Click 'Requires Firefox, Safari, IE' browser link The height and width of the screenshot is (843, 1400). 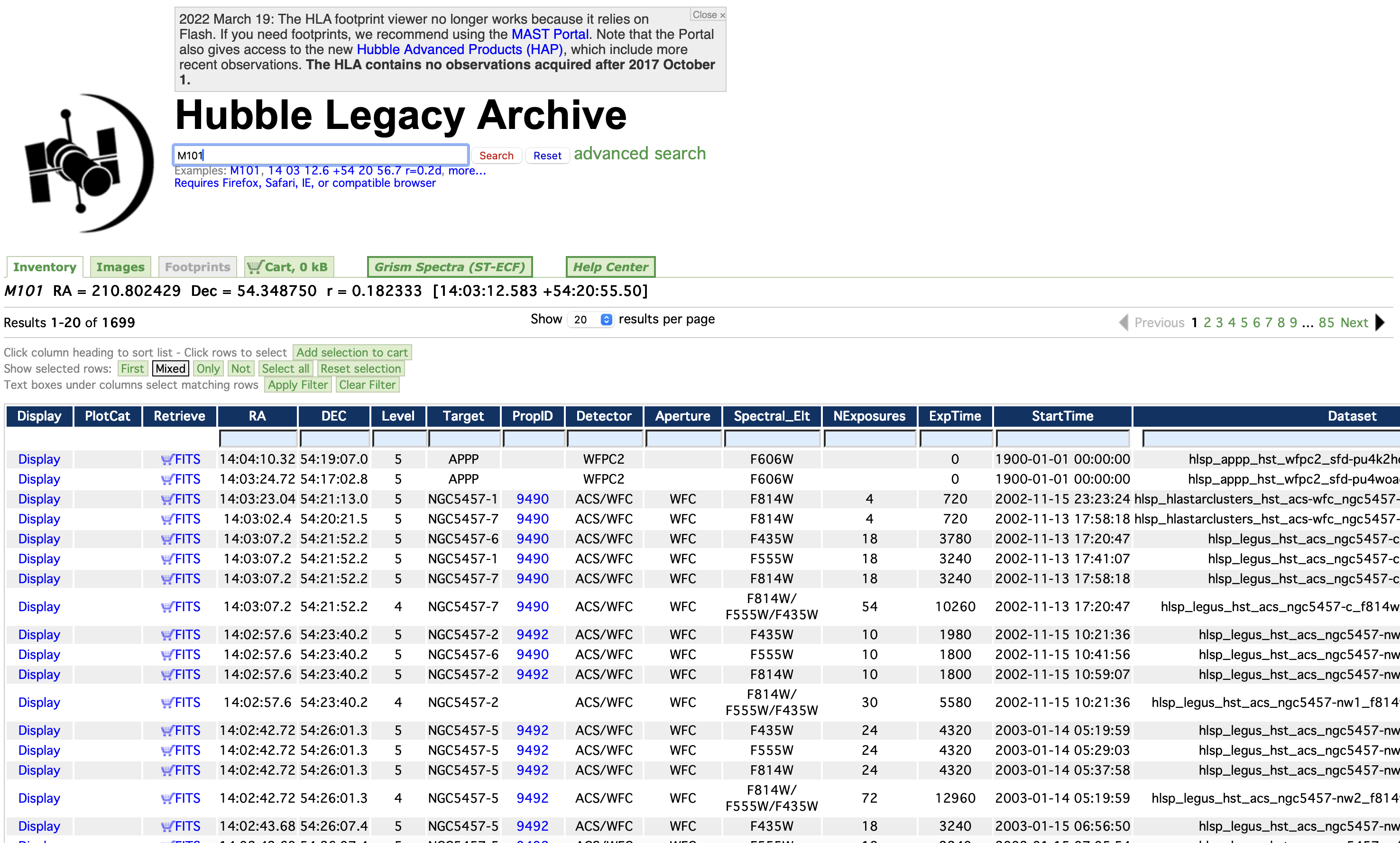[x=305, y=183]
